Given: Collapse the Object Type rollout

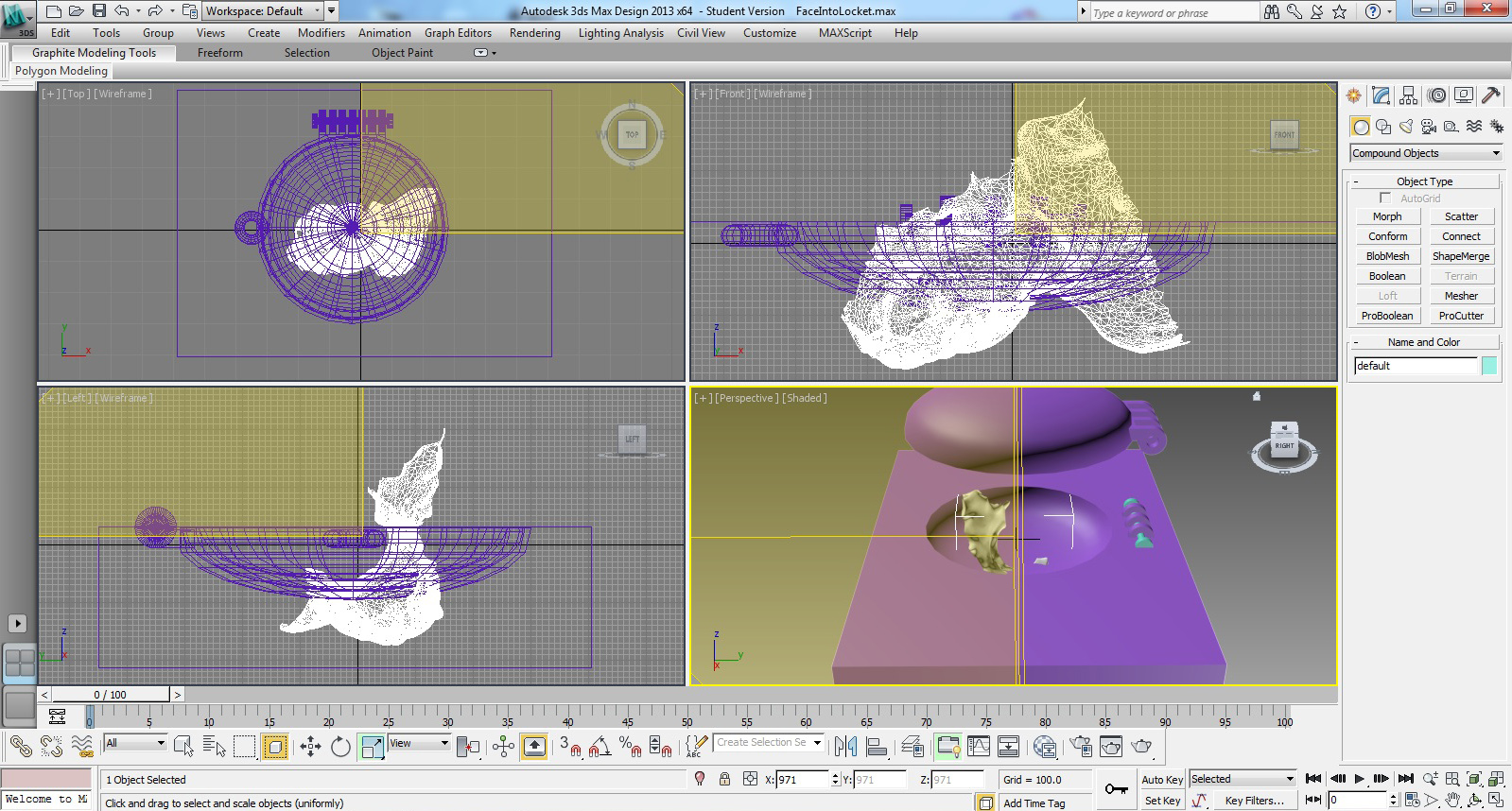Looking at the screenshot, I should click(1424, 181).
